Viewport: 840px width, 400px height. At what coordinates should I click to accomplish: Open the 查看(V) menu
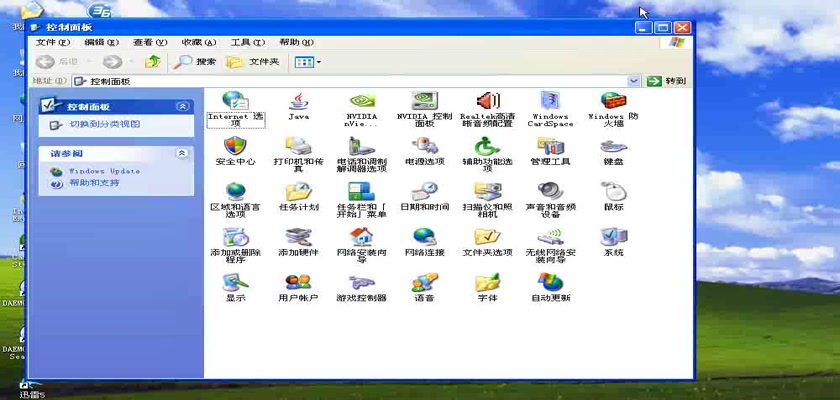(x=151, y=42)
